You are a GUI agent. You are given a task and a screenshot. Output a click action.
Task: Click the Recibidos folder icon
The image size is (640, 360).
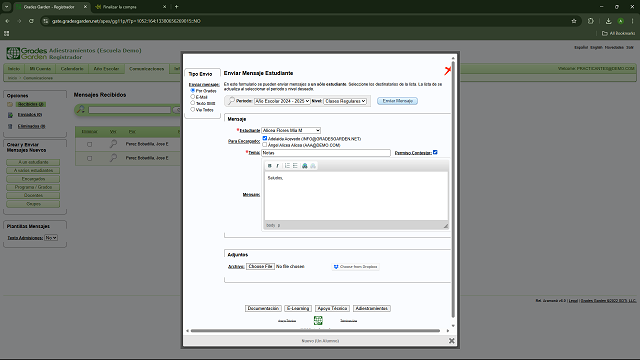point(10,104)
